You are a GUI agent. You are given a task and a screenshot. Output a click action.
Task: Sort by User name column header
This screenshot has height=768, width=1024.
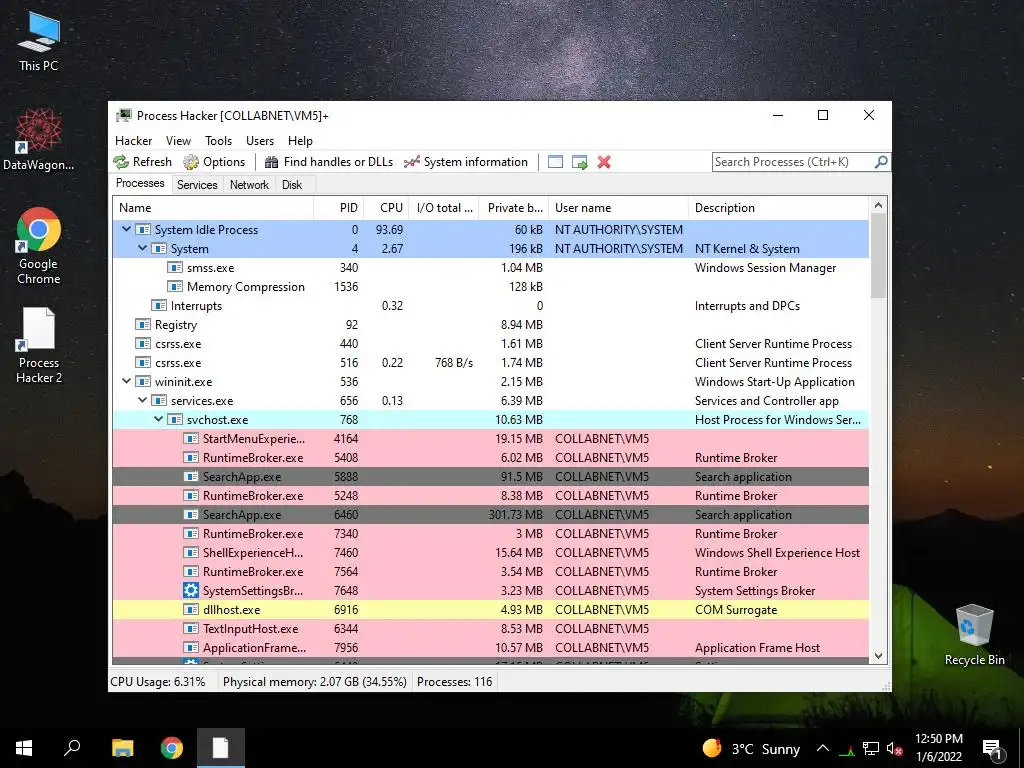tap(618, 208)
